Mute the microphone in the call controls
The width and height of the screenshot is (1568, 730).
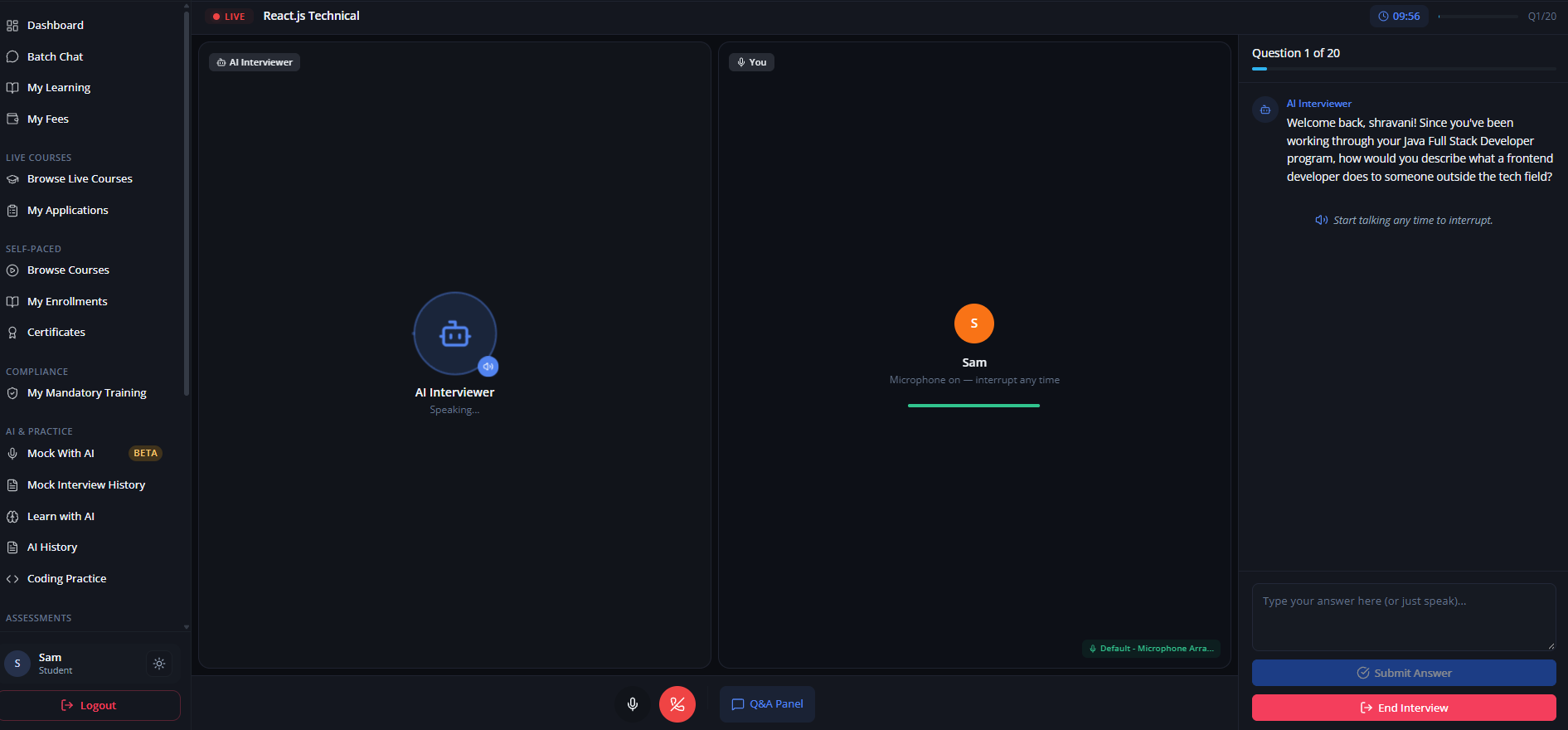pos(633,704)
